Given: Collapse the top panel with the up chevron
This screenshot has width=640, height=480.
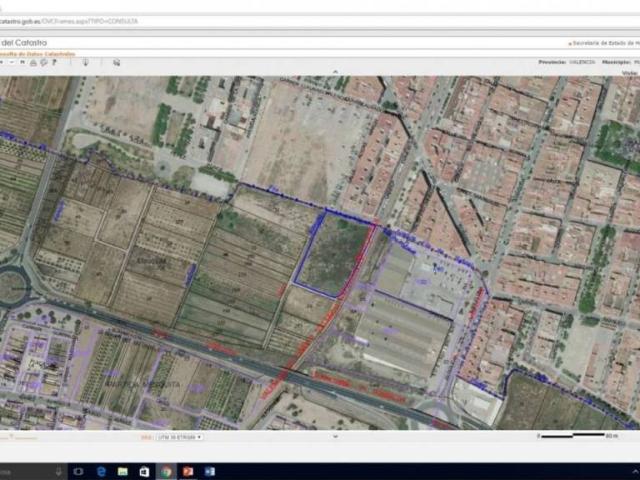Looking at the screenshot, I should [x=335, y=72].
